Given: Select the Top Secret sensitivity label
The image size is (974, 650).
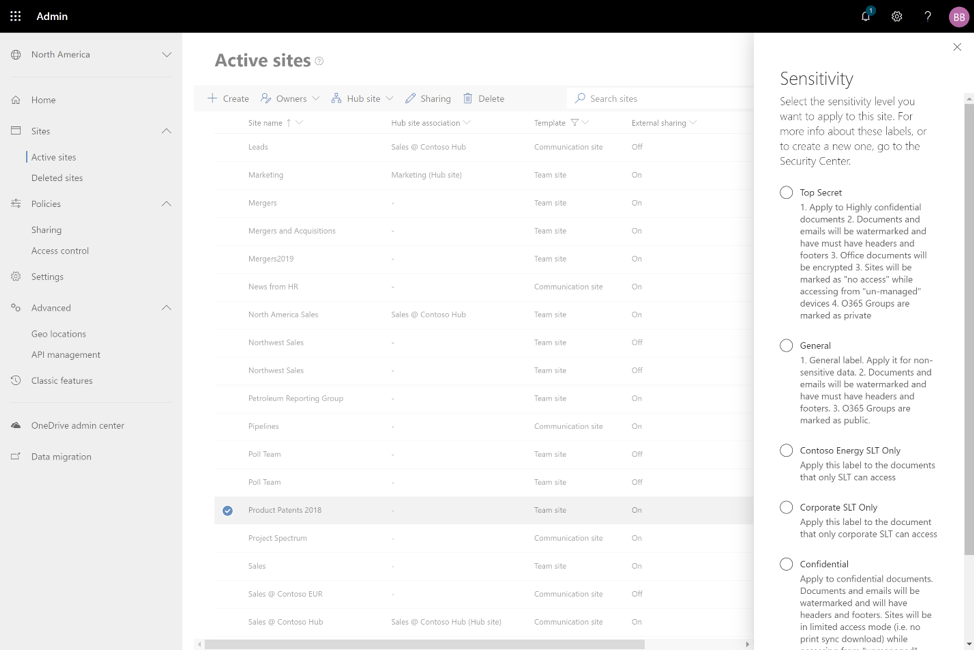Looking at the screenshot, I should (786, 192).
